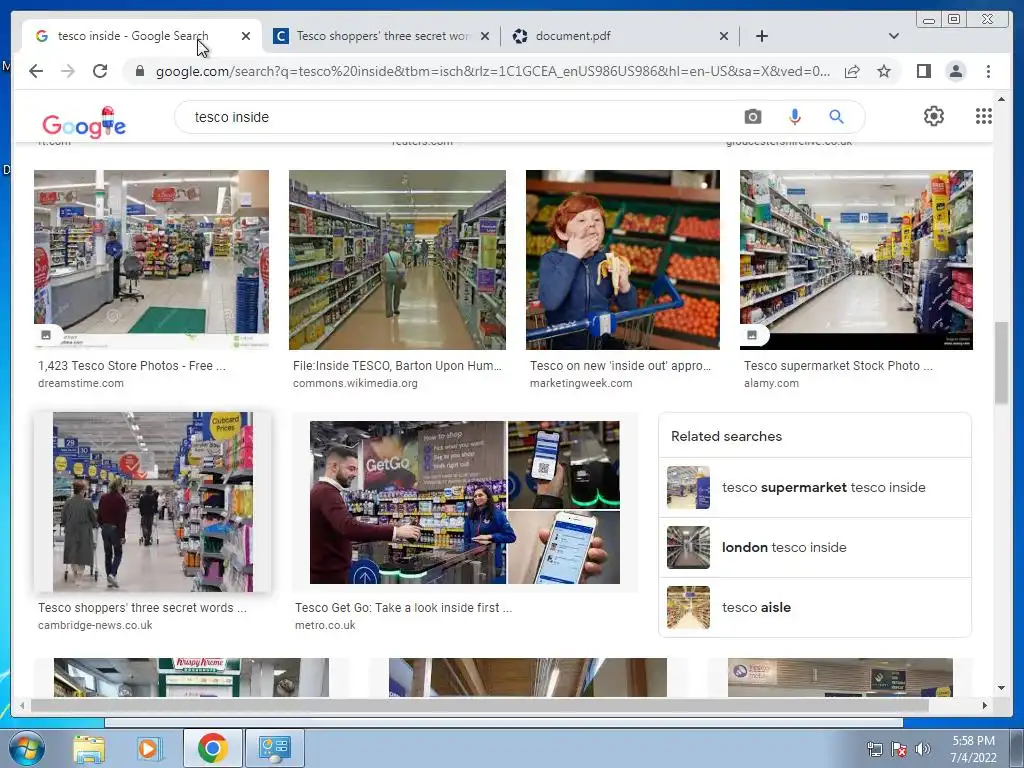The image size is (1024, 768).
Task: Click the commons.wikimedia.org source link
Action: tap(355, 383)
